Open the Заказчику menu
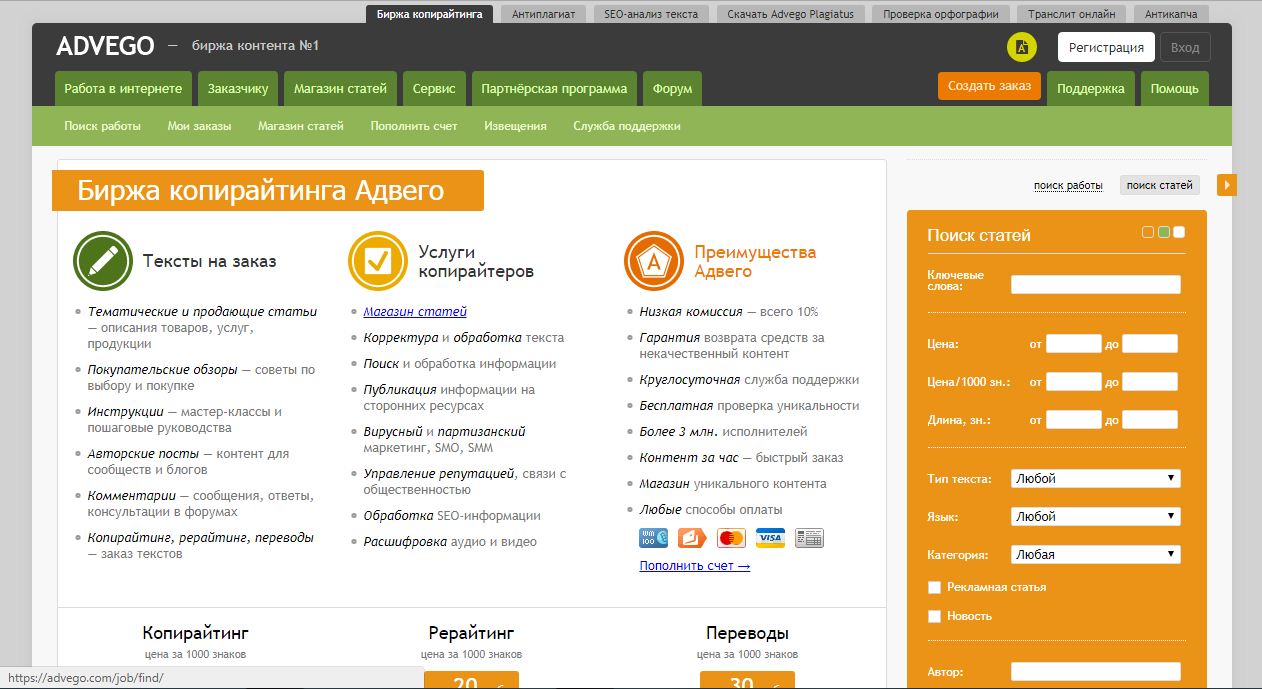Viewport: 1262px width, 689px height. pyautogui.click(x=238, y=88)
